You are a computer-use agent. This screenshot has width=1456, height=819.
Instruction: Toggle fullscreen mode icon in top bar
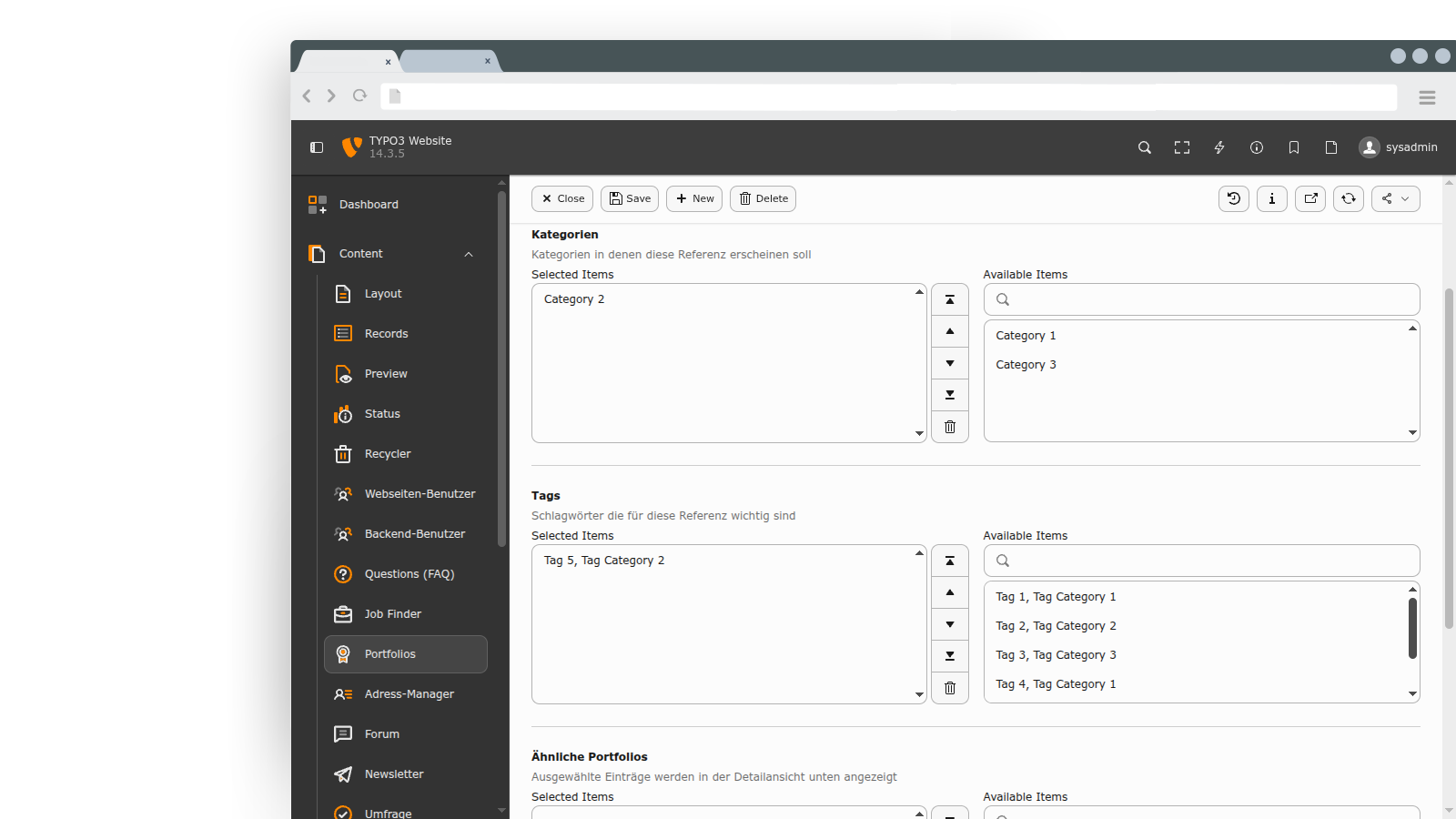[x=1182, y=147]
